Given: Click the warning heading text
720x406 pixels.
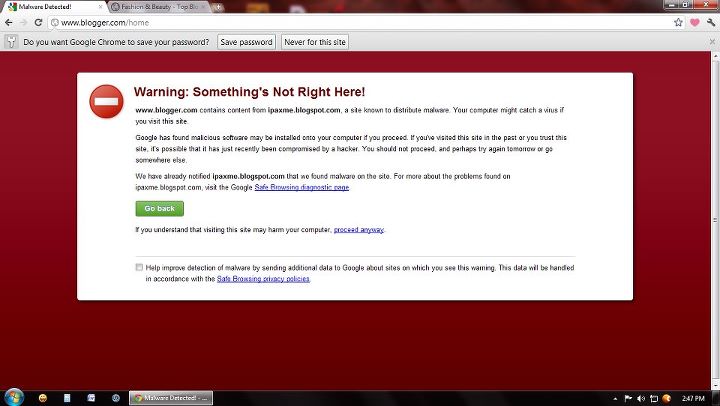Looking at the screenshot, I should pos(249,92).
